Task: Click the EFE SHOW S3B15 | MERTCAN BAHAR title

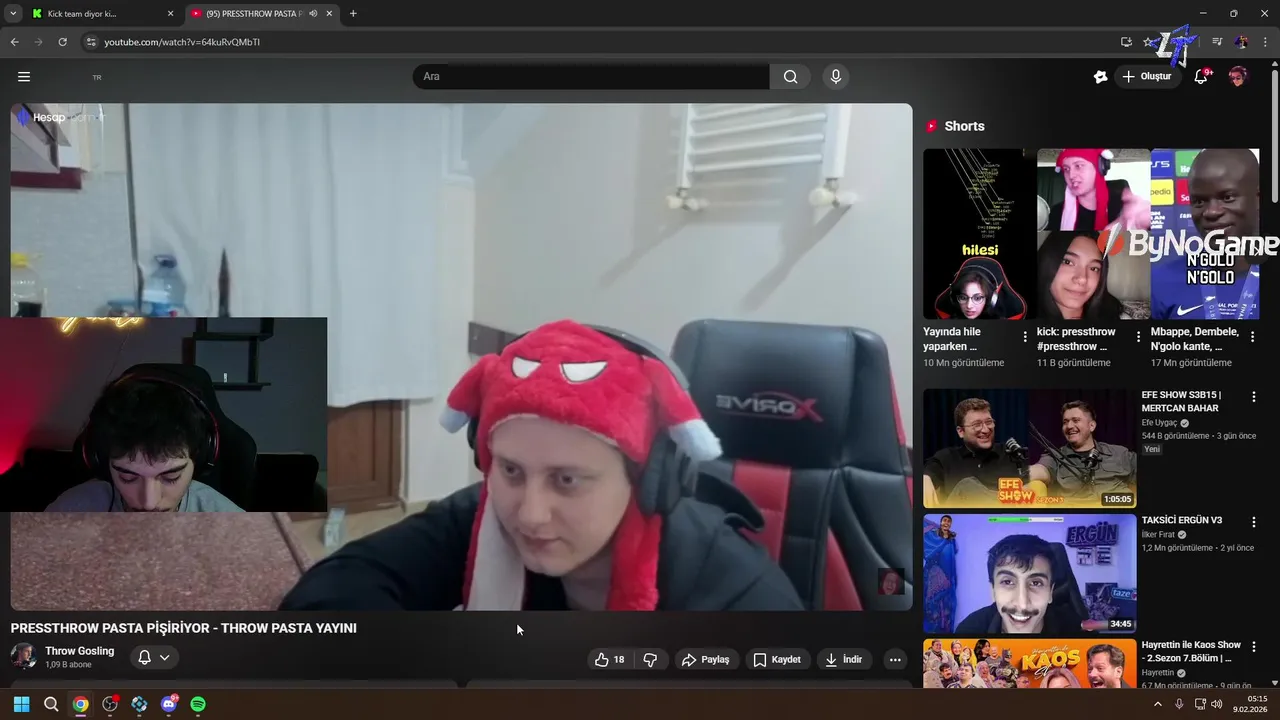Action: click(1181, 401)
